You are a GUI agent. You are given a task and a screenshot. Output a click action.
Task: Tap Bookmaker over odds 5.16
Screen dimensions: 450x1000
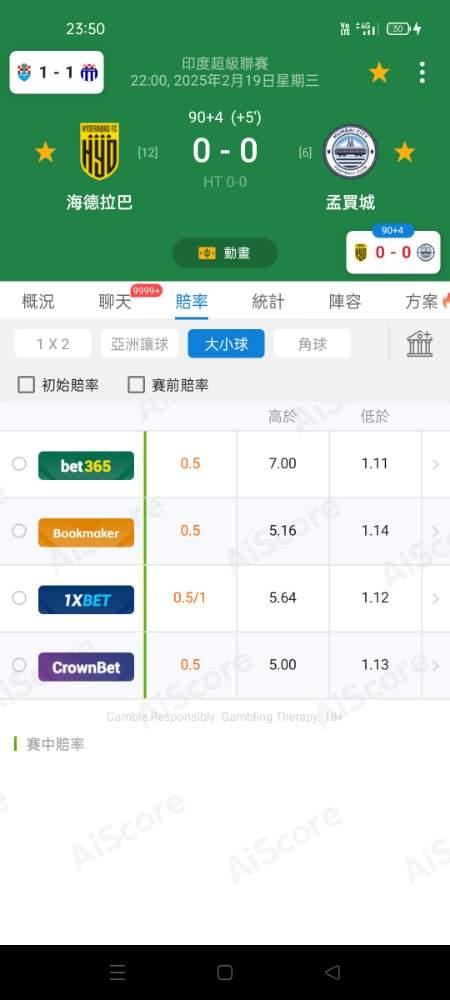pyautogui.click(x=282, y=531)
